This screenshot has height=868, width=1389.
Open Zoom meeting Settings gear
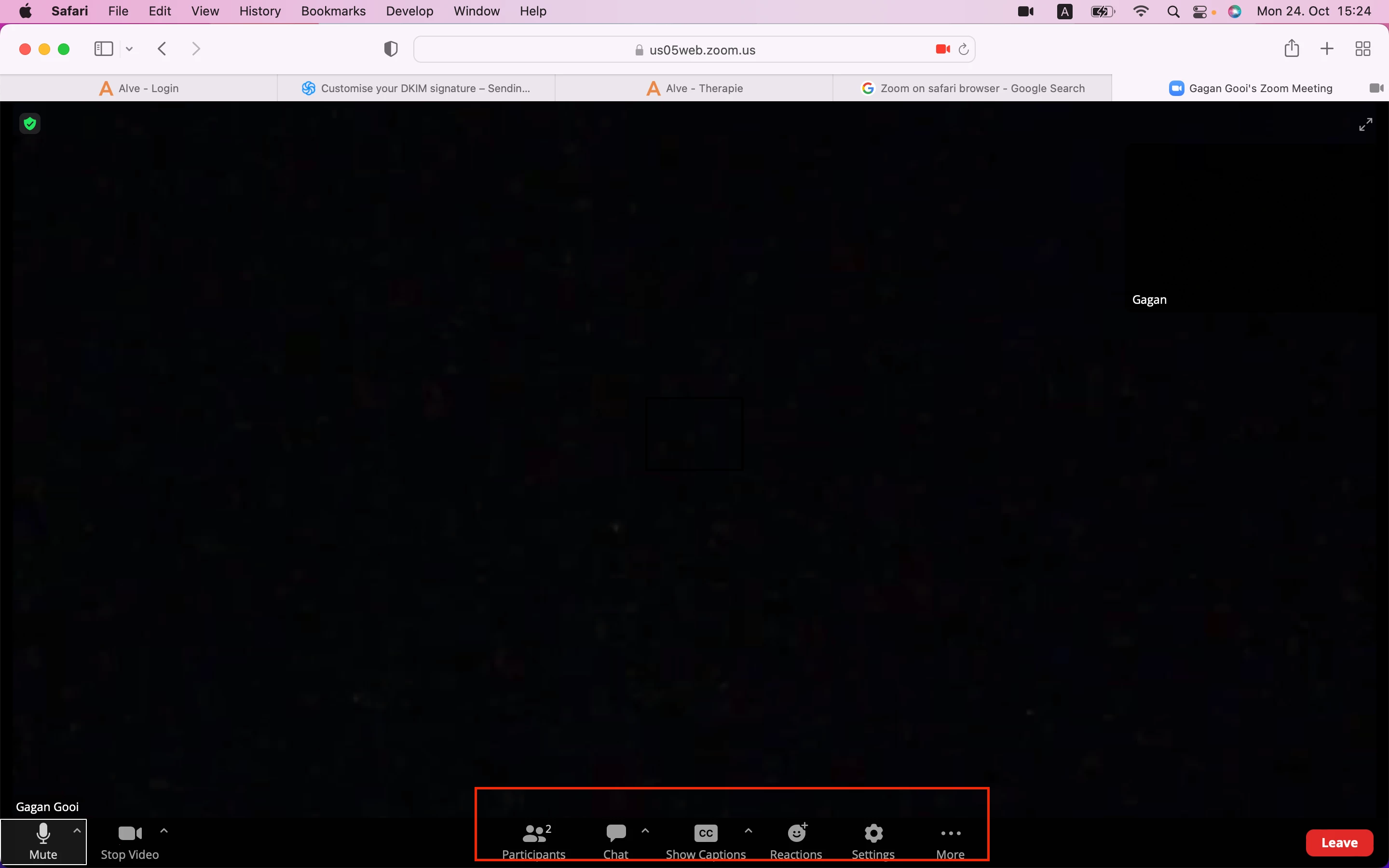873,841
